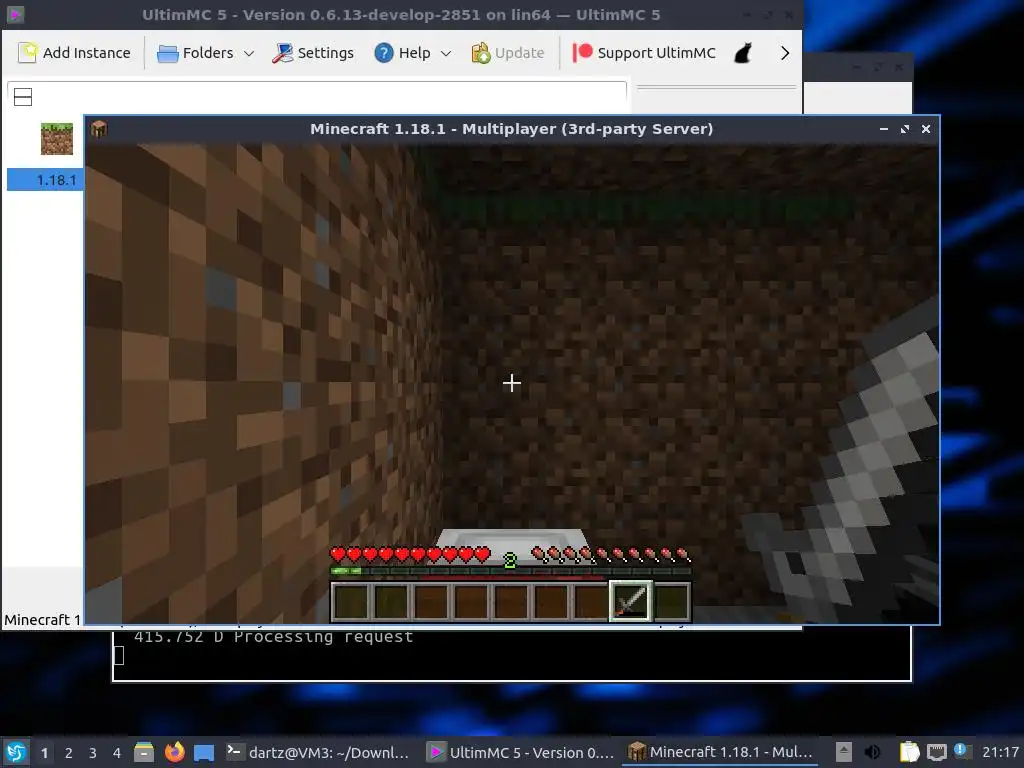Switch to the UltimMC 5 taskbar entry
The width and height of the screenshot is (1024, 768).
(x=520, y=752)
